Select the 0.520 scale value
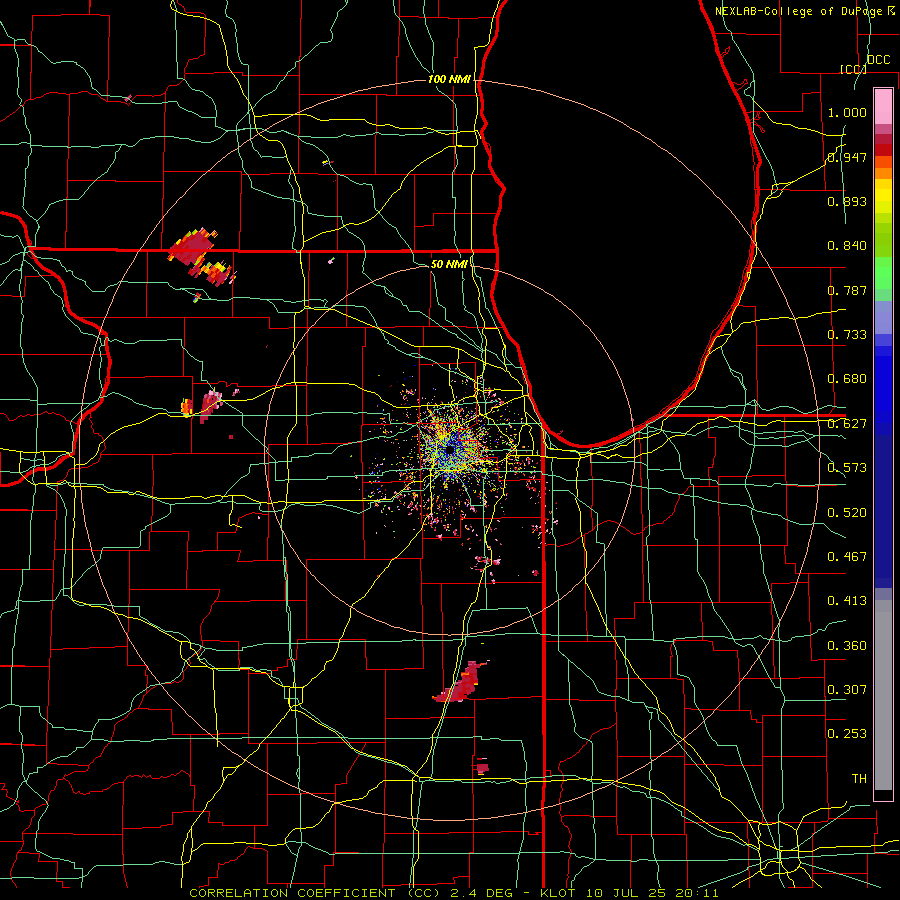The width and height of the screenshot is (900, 900). pyautogui.click(x=847, y=513)
